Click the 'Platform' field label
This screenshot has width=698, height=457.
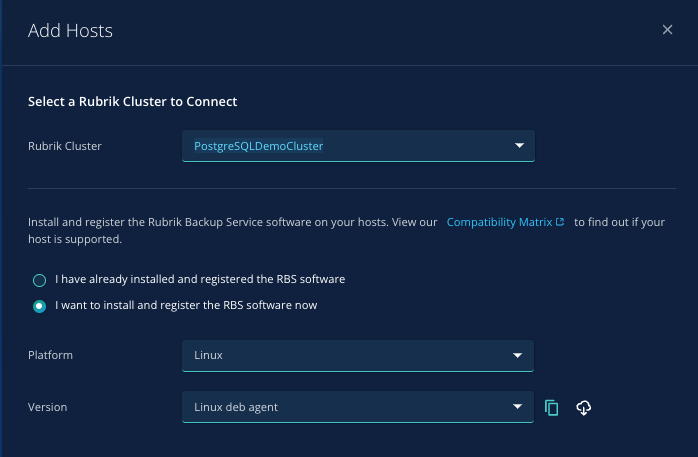point(50,355)
